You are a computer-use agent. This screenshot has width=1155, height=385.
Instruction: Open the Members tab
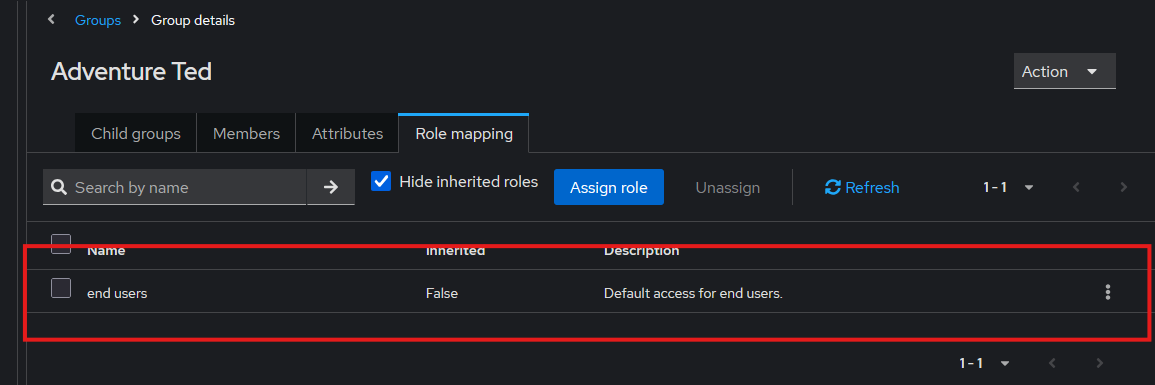246,134
